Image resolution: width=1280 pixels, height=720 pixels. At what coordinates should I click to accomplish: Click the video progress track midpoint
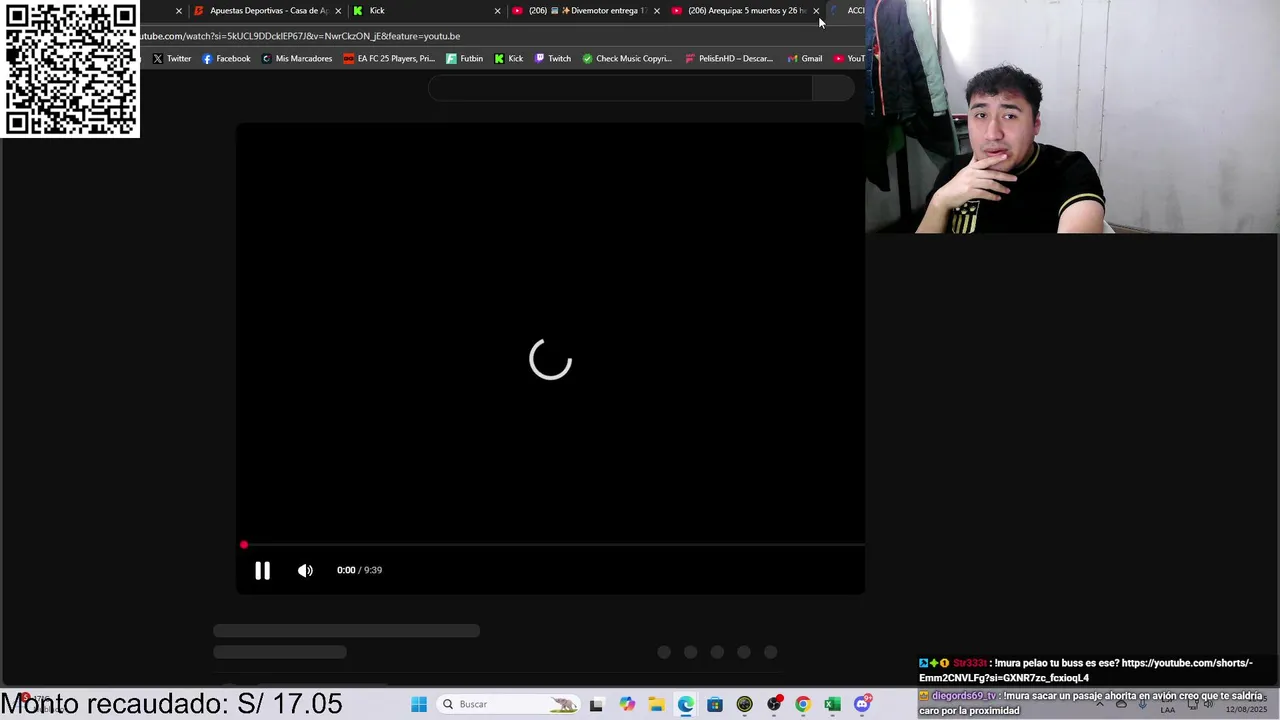pyautogui.click(x=554, y=545)
